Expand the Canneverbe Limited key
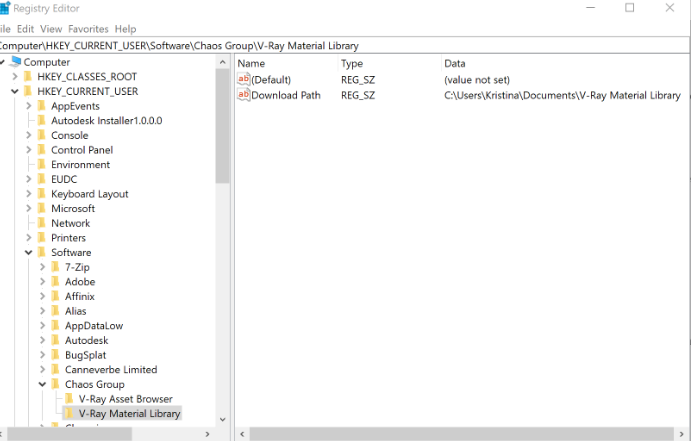Viewport: 693px width, 441px height. (x=42, y=369)
